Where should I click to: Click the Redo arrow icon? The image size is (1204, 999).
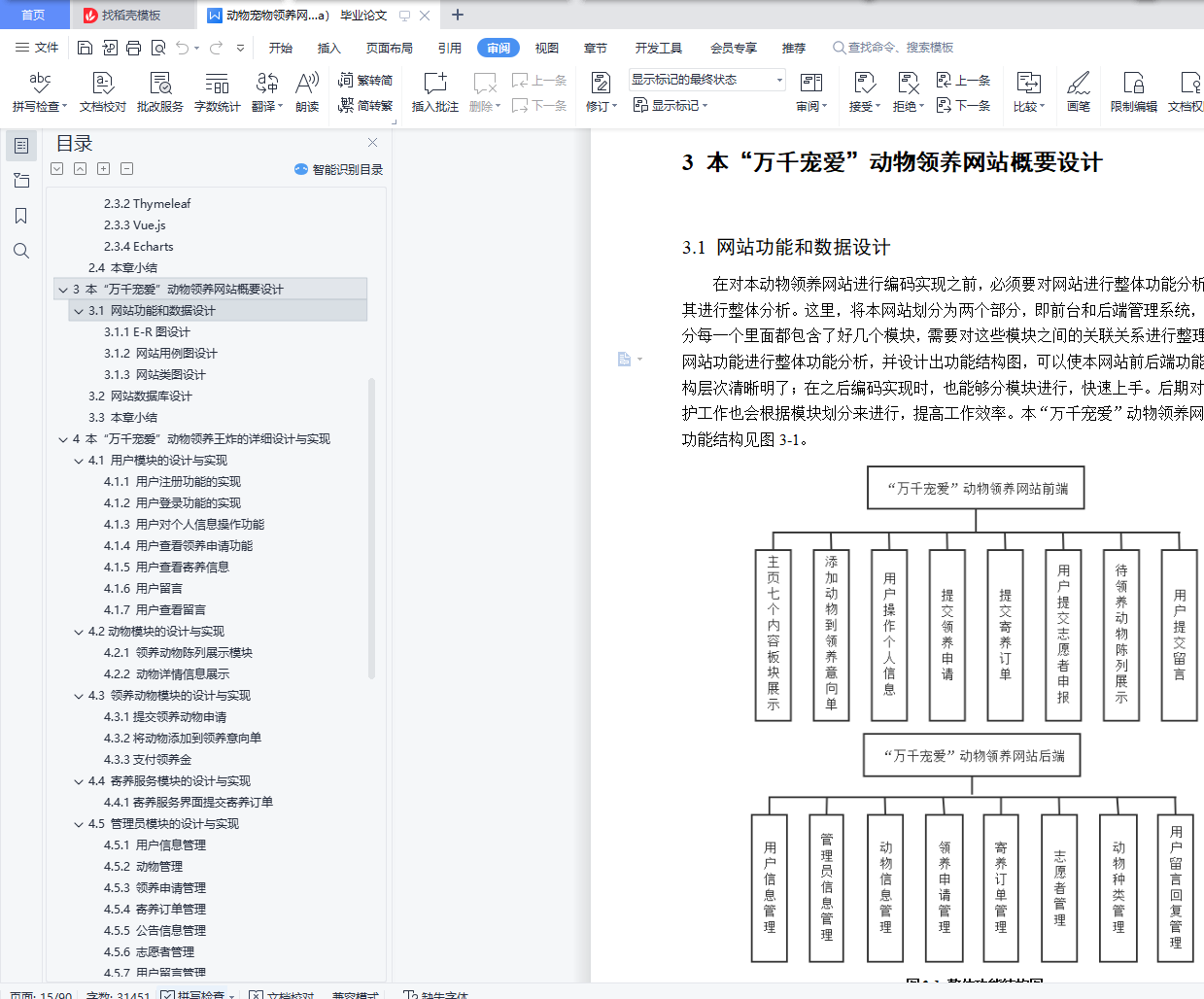point(216,48)
